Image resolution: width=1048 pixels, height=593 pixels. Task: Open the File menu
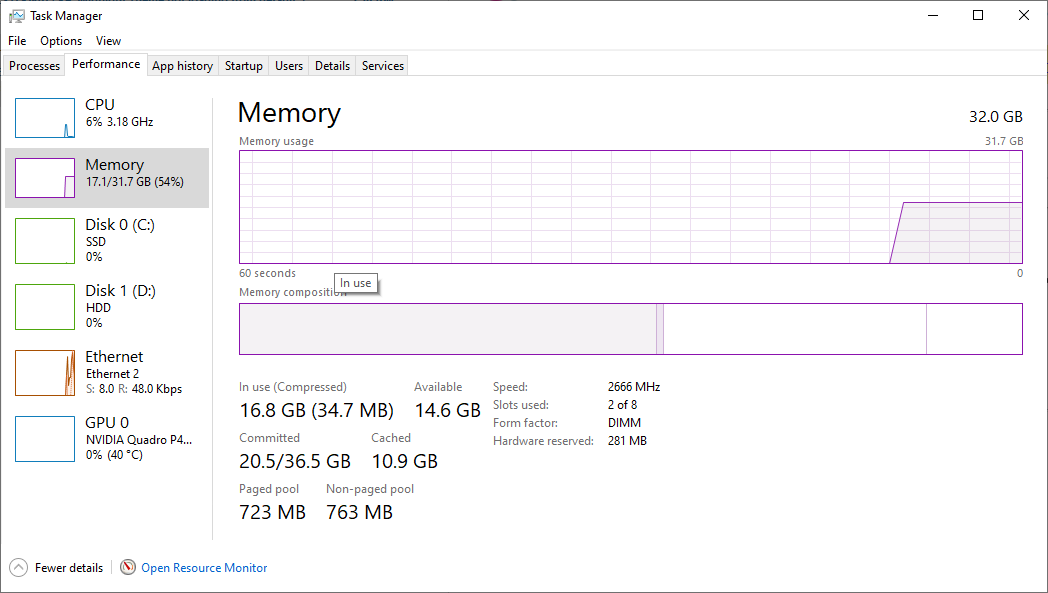[x=16, y=41]
